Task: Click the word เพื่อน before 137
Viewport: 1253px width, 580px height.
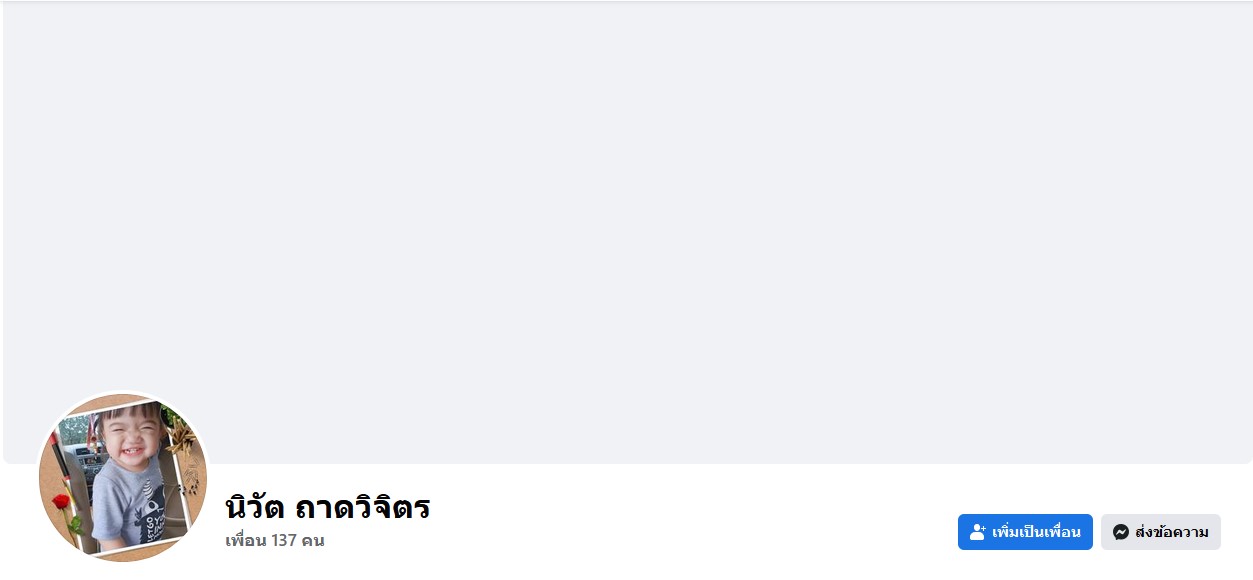Action: pos(246,541)
